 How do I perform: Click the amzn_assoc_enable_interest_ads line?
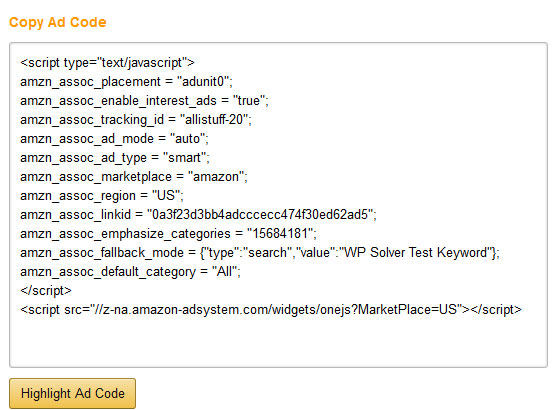[144, 100]
